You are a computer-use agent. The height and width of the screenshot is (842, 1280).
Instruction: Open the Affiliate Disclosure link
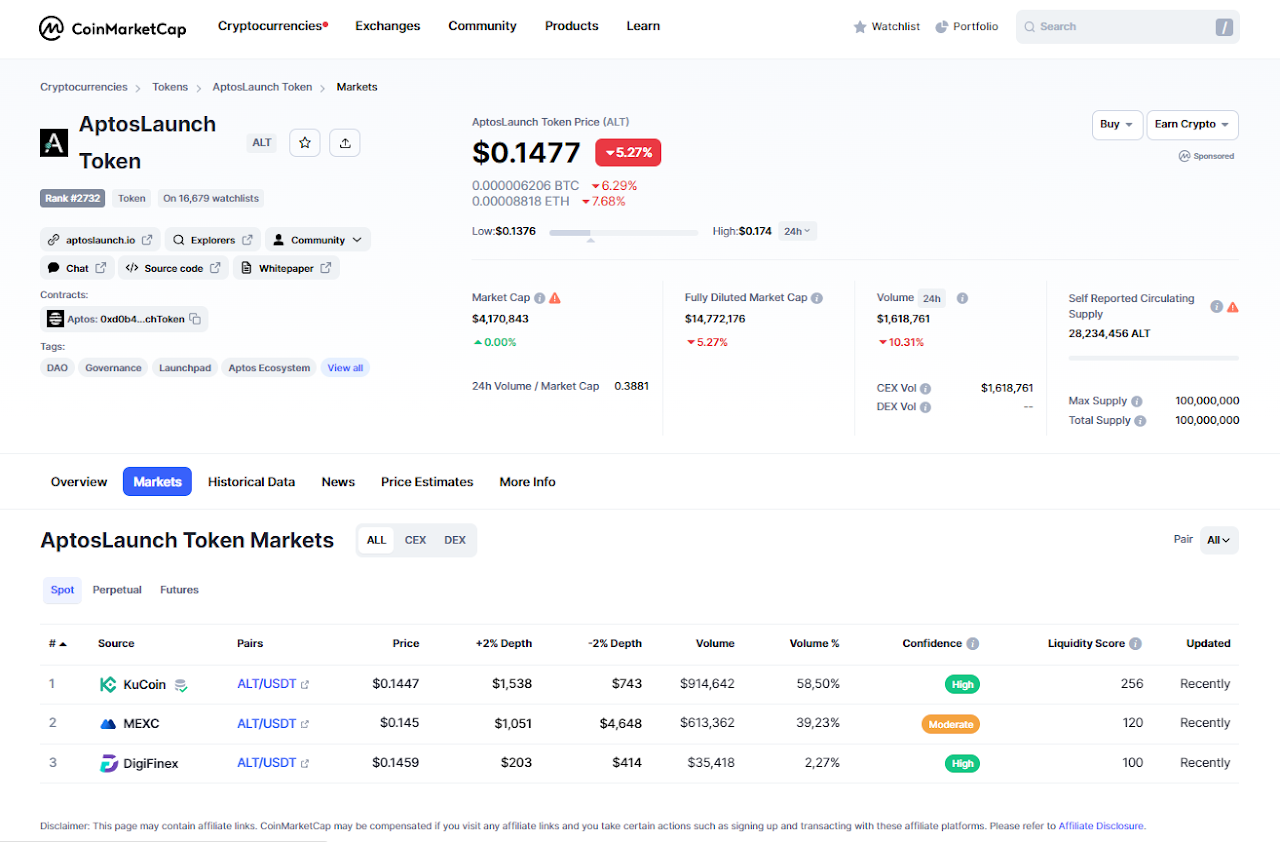(x=1101, y=826)
